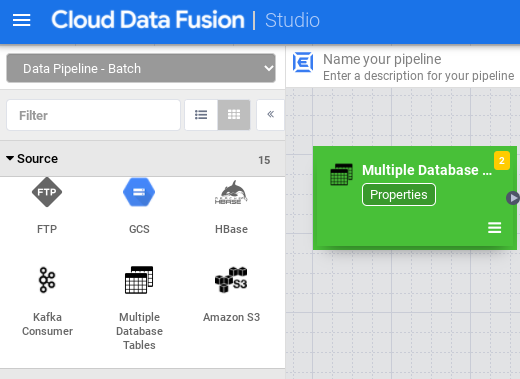Click Studio in the header
Viewport: 520px width, 379px height.
point(292,20)
